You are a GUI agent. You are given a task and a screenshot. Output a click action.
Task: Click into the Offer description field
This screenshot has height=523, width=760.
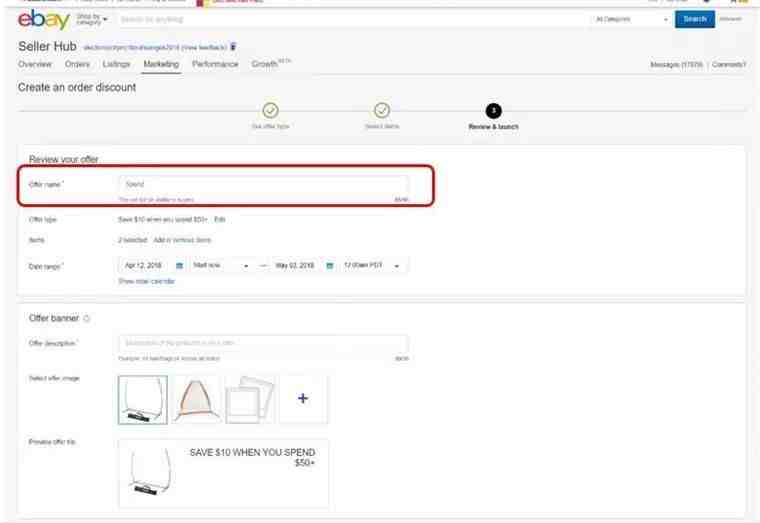point(263,343)
